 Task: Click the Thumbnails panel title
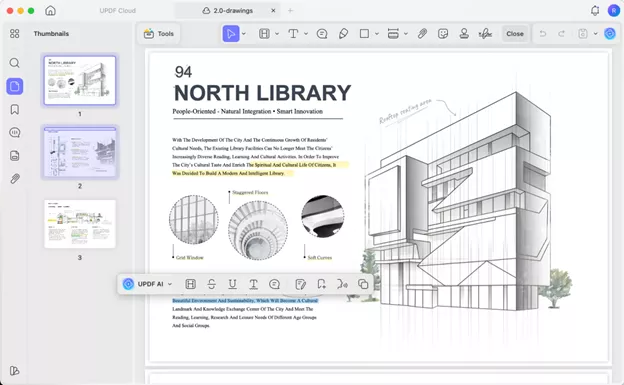(x=51, y=34)
